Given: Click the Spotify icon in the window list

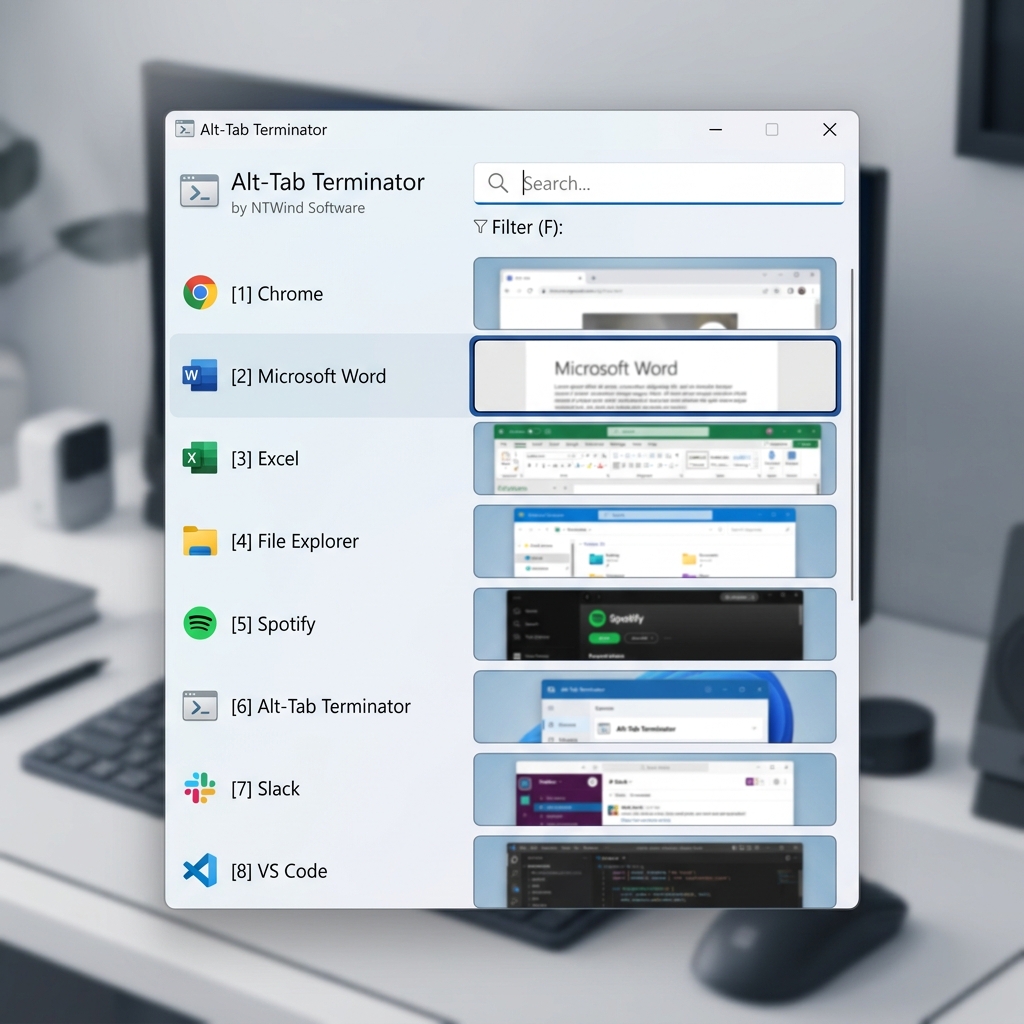Looking at the screenshot, I should tap(200, 623).
